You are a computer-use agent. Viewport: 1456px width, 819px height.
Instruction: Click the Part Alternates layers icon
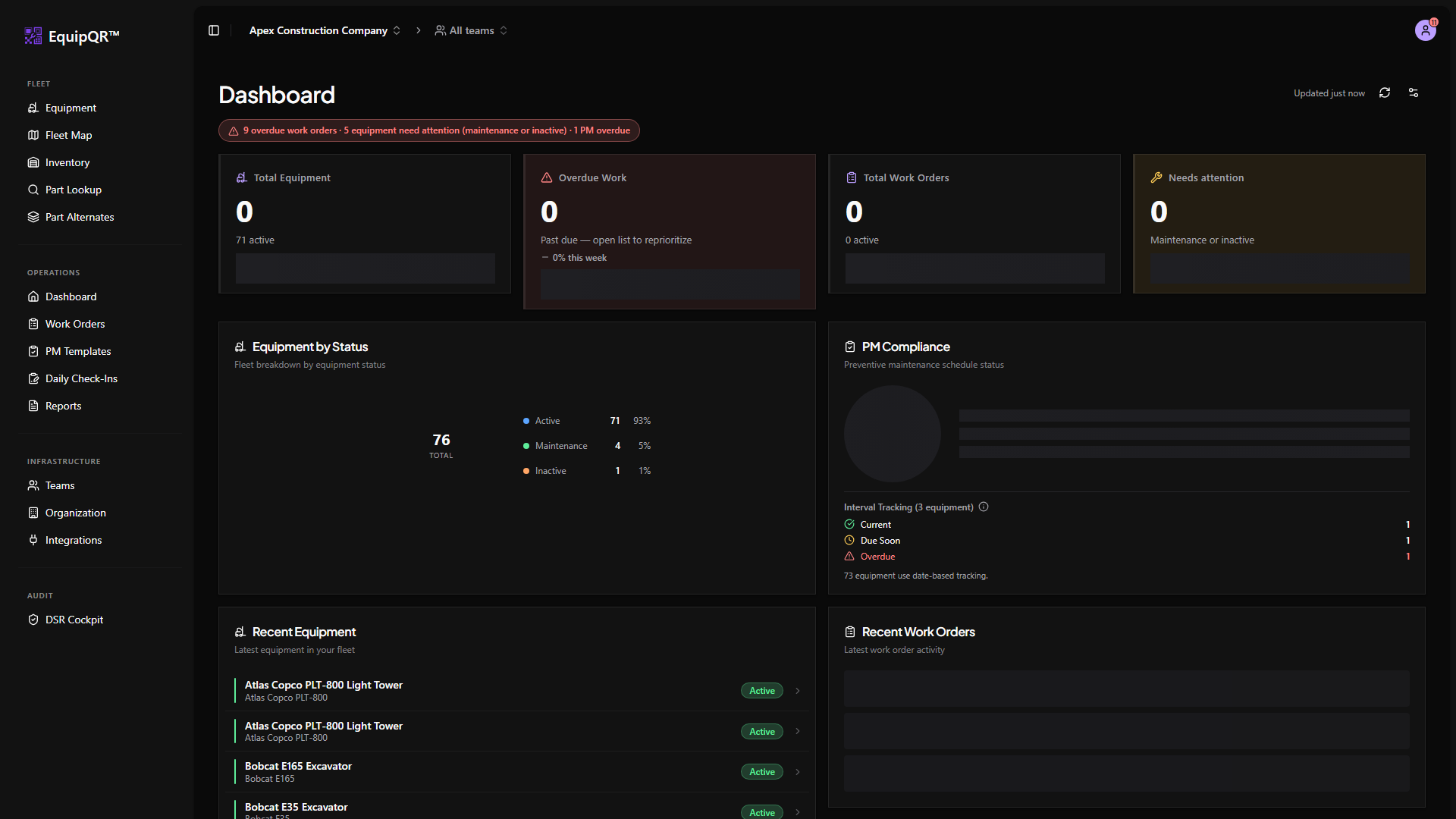pyautogui.click(x=33, y=217)
